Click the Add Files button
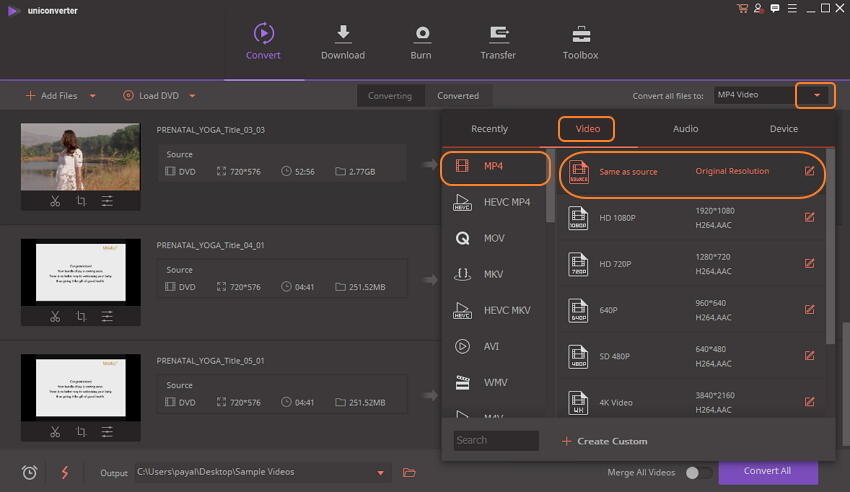850x492 pixels. pos(51,96)
